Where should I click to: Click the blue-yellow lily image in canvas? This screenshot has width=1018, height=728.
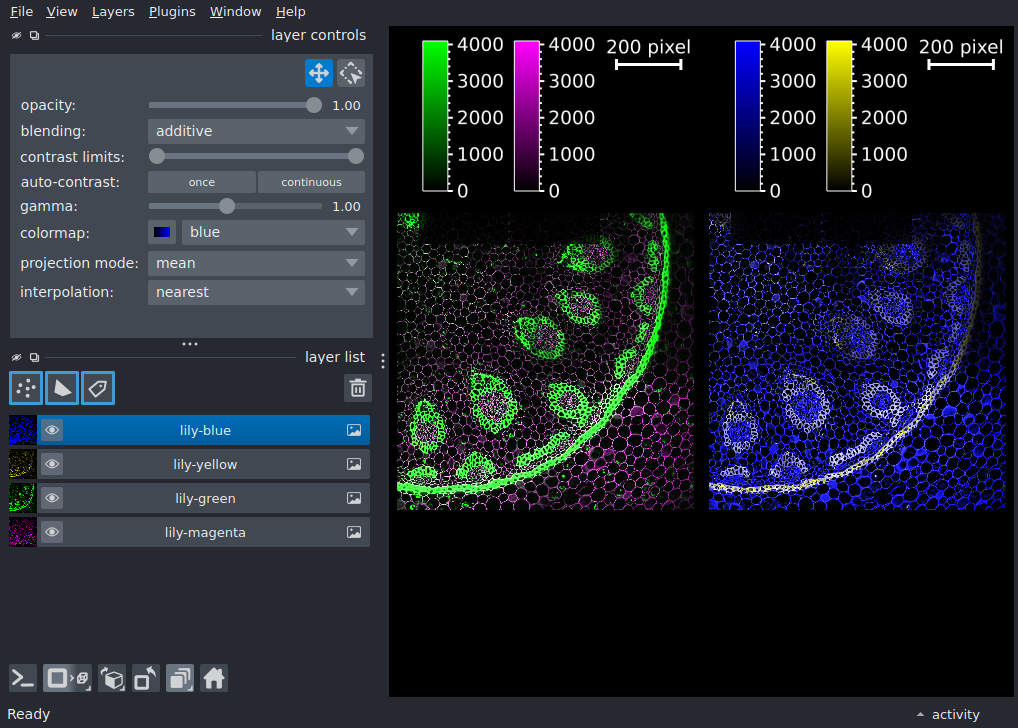coord(857,361)
